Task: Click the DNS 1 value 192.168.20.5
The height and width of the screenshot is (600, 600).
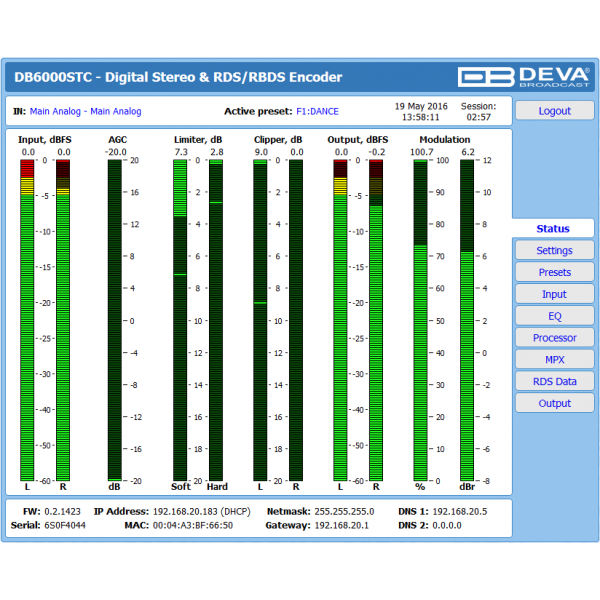Action: (460, 512)
